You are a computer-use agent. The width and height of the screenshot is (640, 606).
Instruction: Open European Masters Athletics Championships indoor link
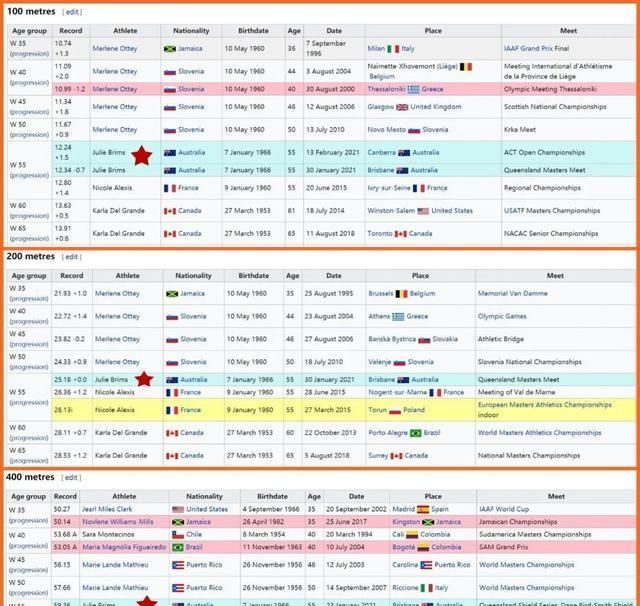pyautogui.click(x=544, y=410)
